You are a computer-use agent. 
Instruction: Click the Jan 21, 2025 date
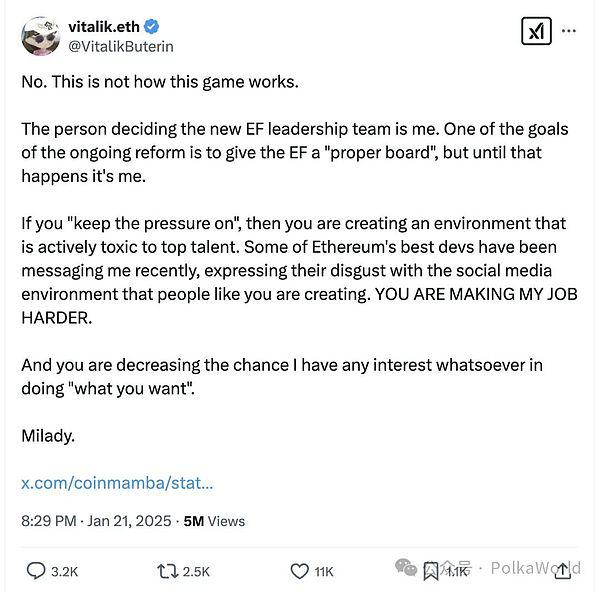point(129,521)
